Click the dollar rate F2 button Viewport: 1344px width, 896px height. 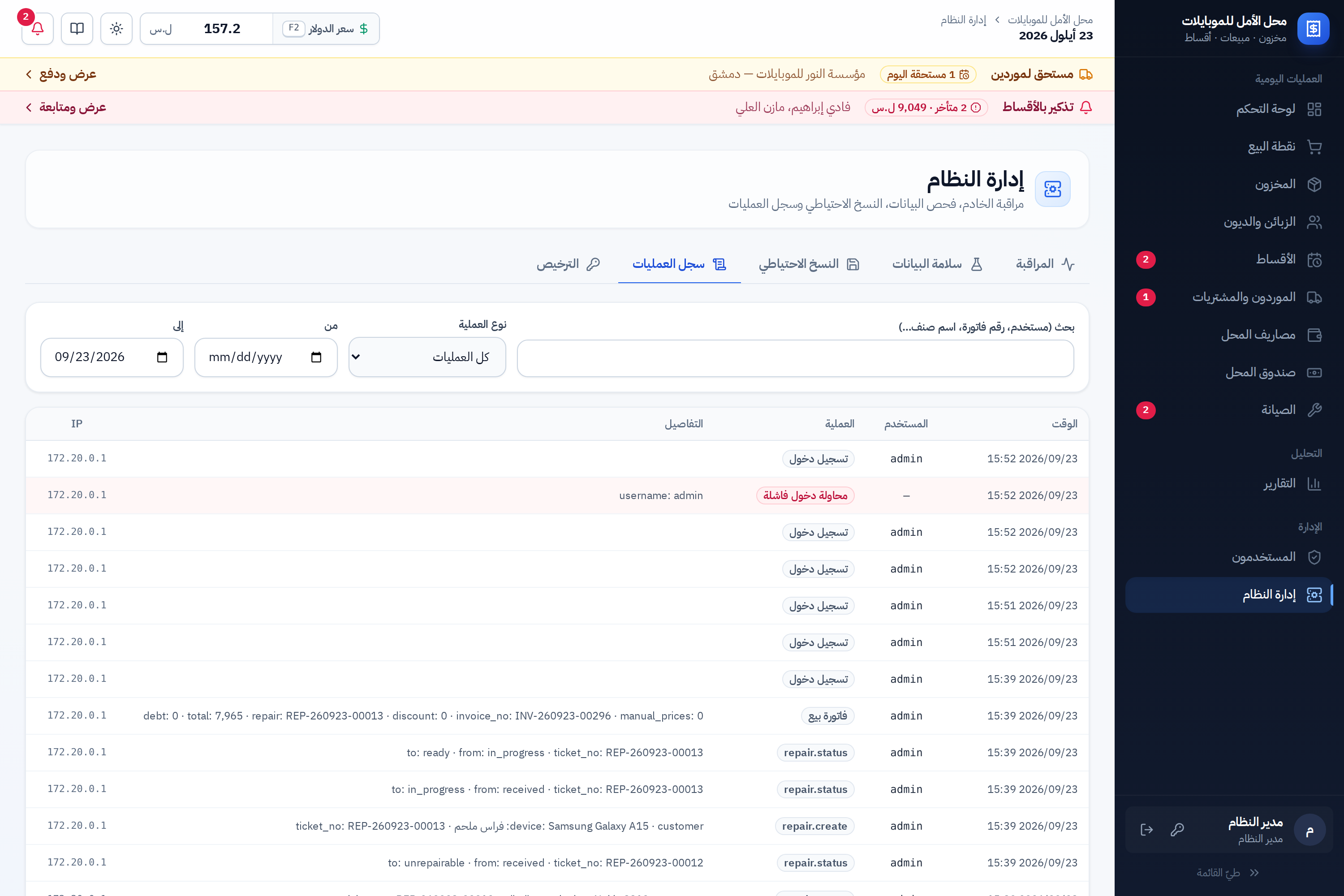pos(326,29)
